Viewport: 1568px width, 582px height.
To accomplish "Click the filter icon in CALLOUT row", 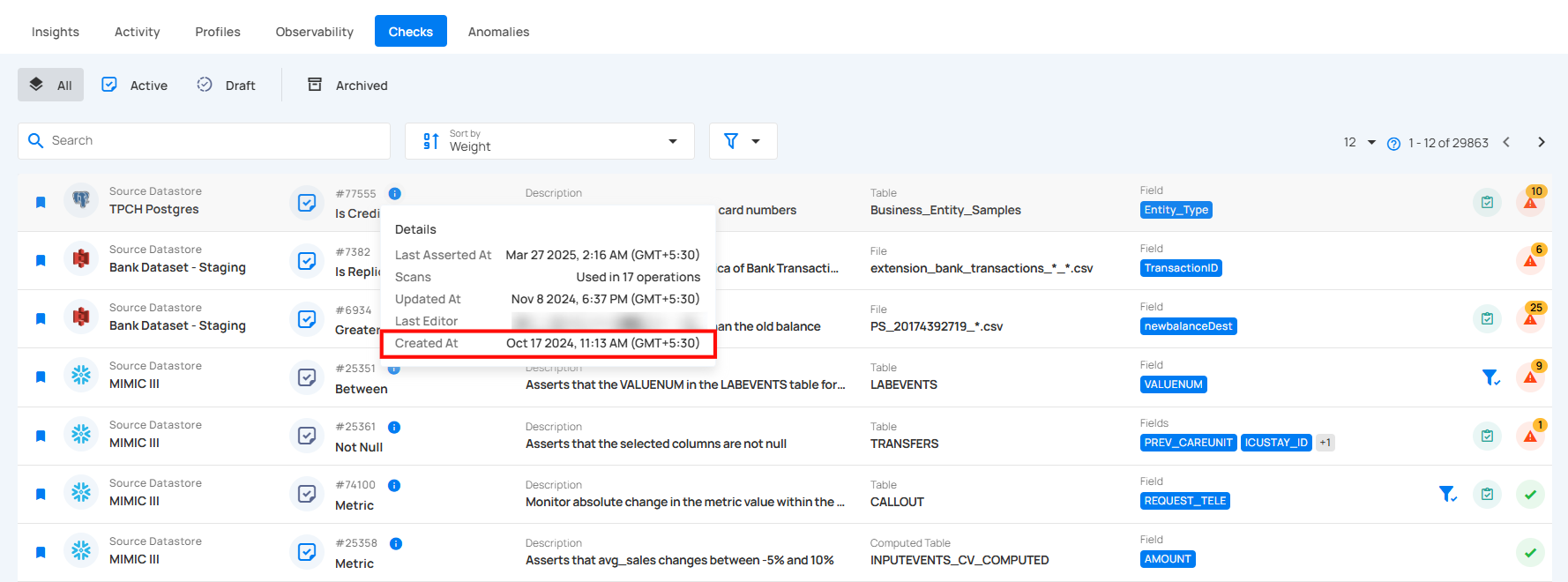I will tap(1448, 494).
